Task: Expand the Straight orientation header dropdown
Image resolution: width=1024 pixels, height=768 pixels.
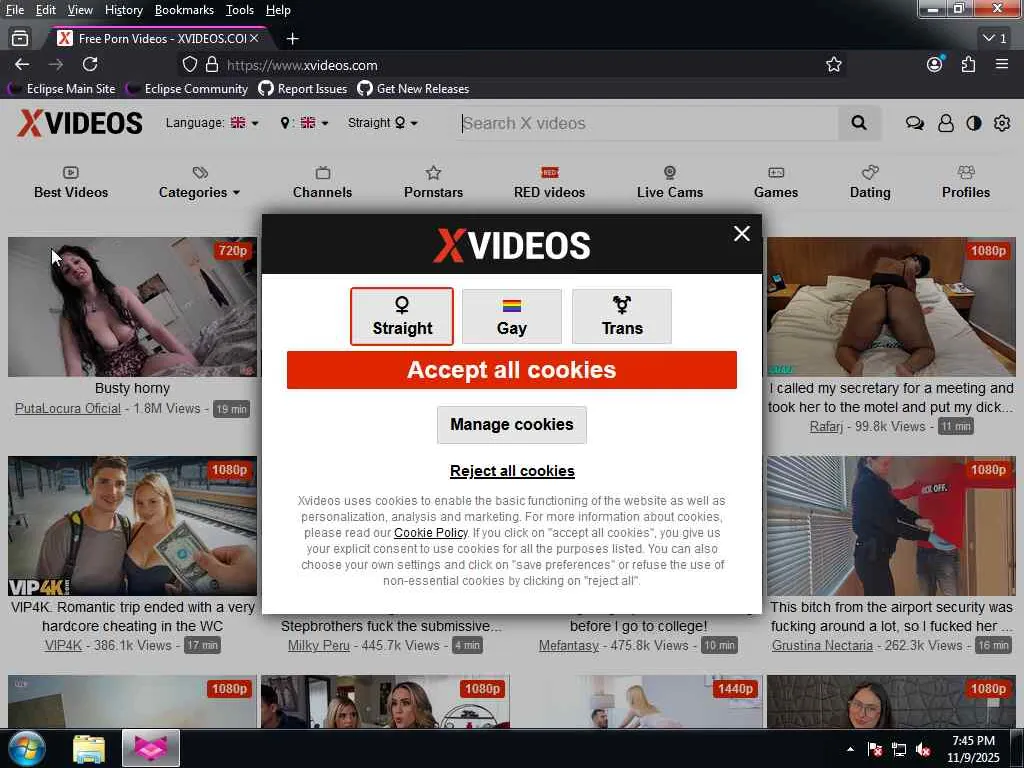Action: 382,123
